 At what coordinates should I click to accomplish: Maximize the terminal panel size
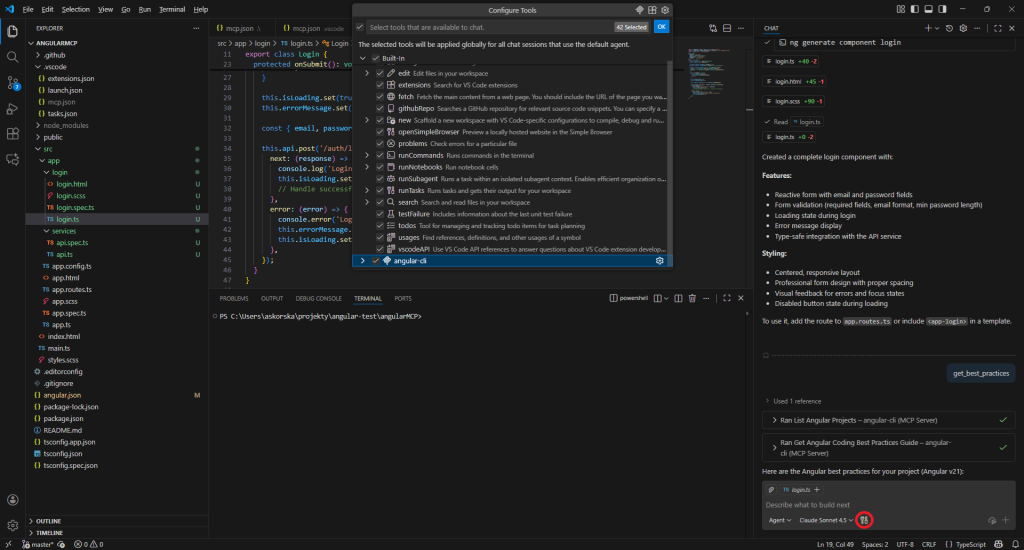coord(727,299)
